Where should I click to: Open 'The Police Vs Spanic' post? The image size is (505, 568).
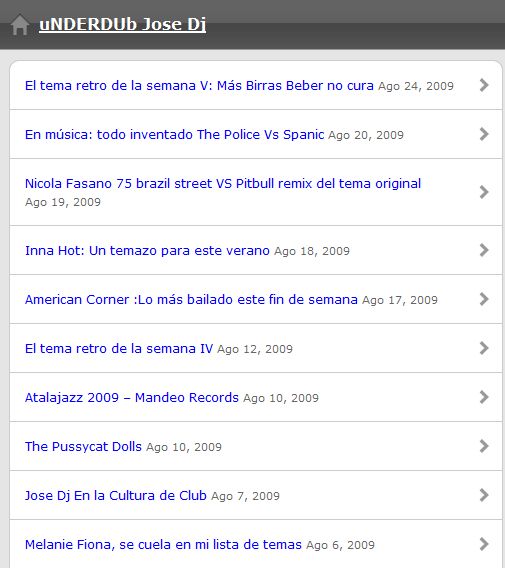point(174,134)
